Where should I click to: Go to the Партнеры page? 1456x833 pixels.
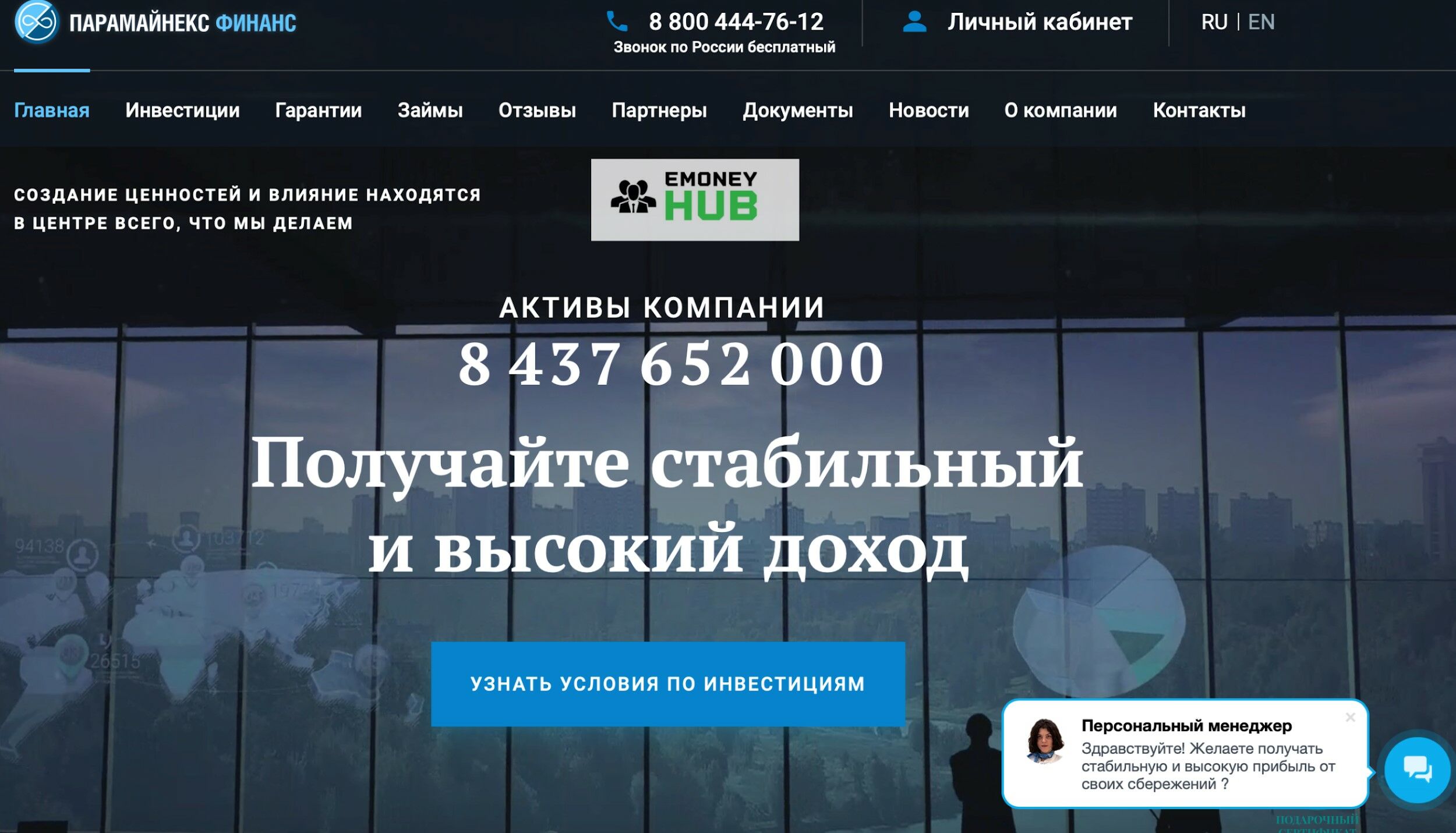point(659,110)
